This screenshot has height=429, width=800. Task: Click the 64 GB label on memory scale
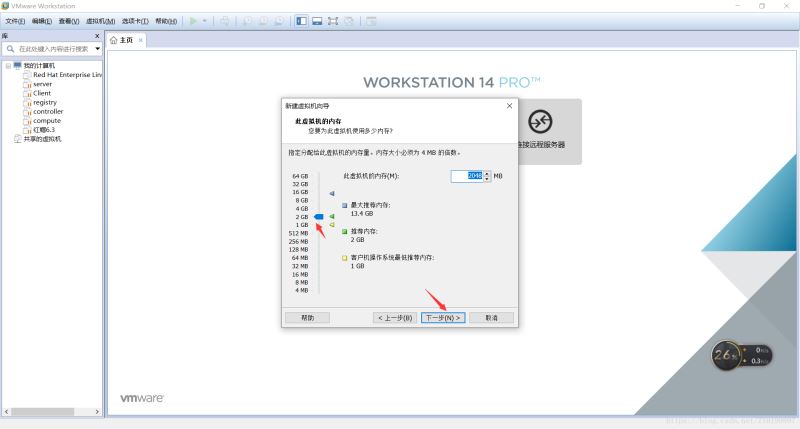300,176
